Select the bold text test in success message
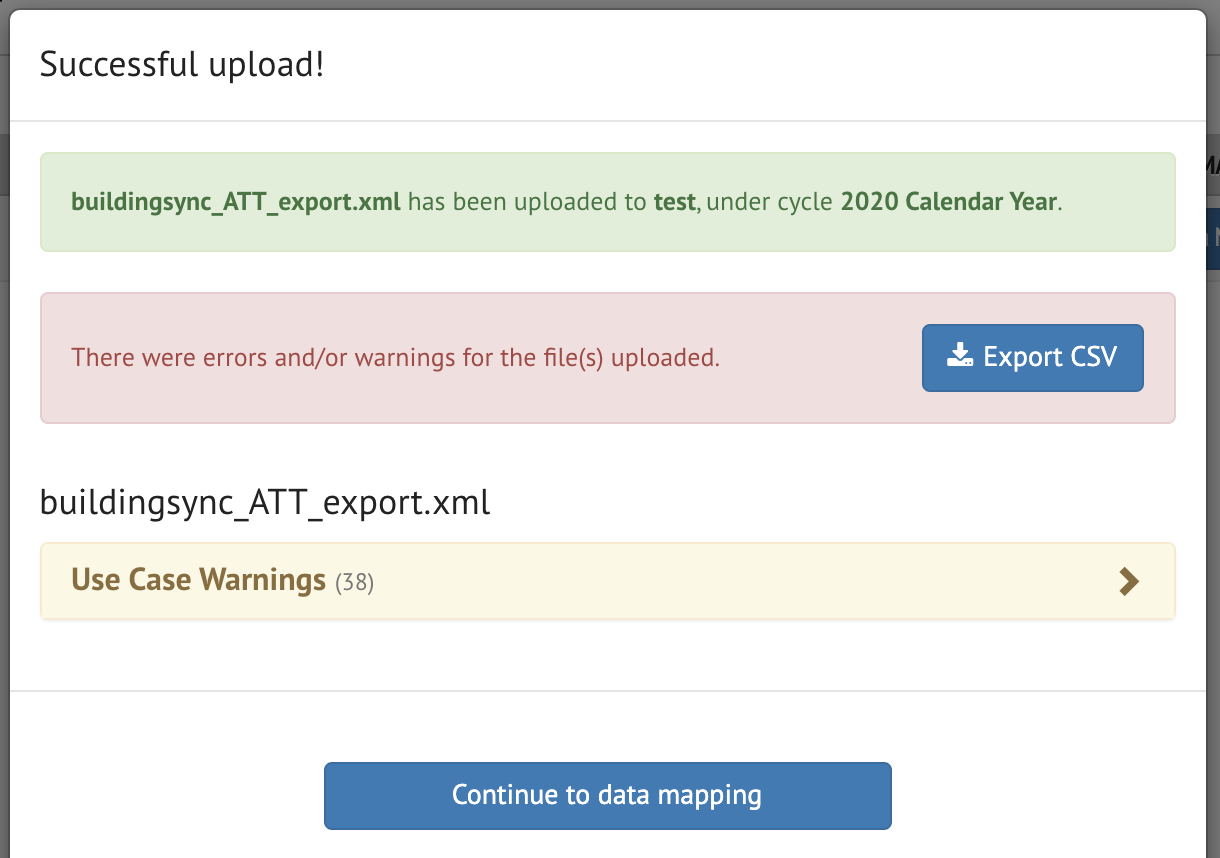The width and height of the screenshot is (1220, 858). click(675, 201)
